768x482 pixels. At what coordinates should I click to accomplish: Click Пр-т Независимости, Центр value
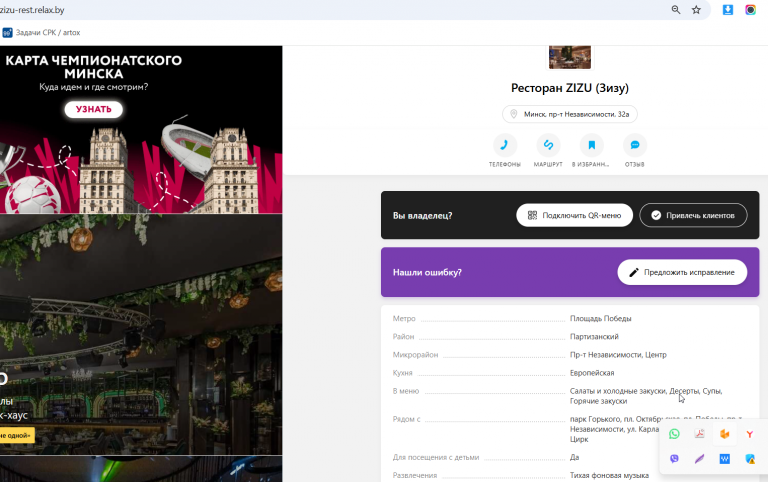(618, 355)
